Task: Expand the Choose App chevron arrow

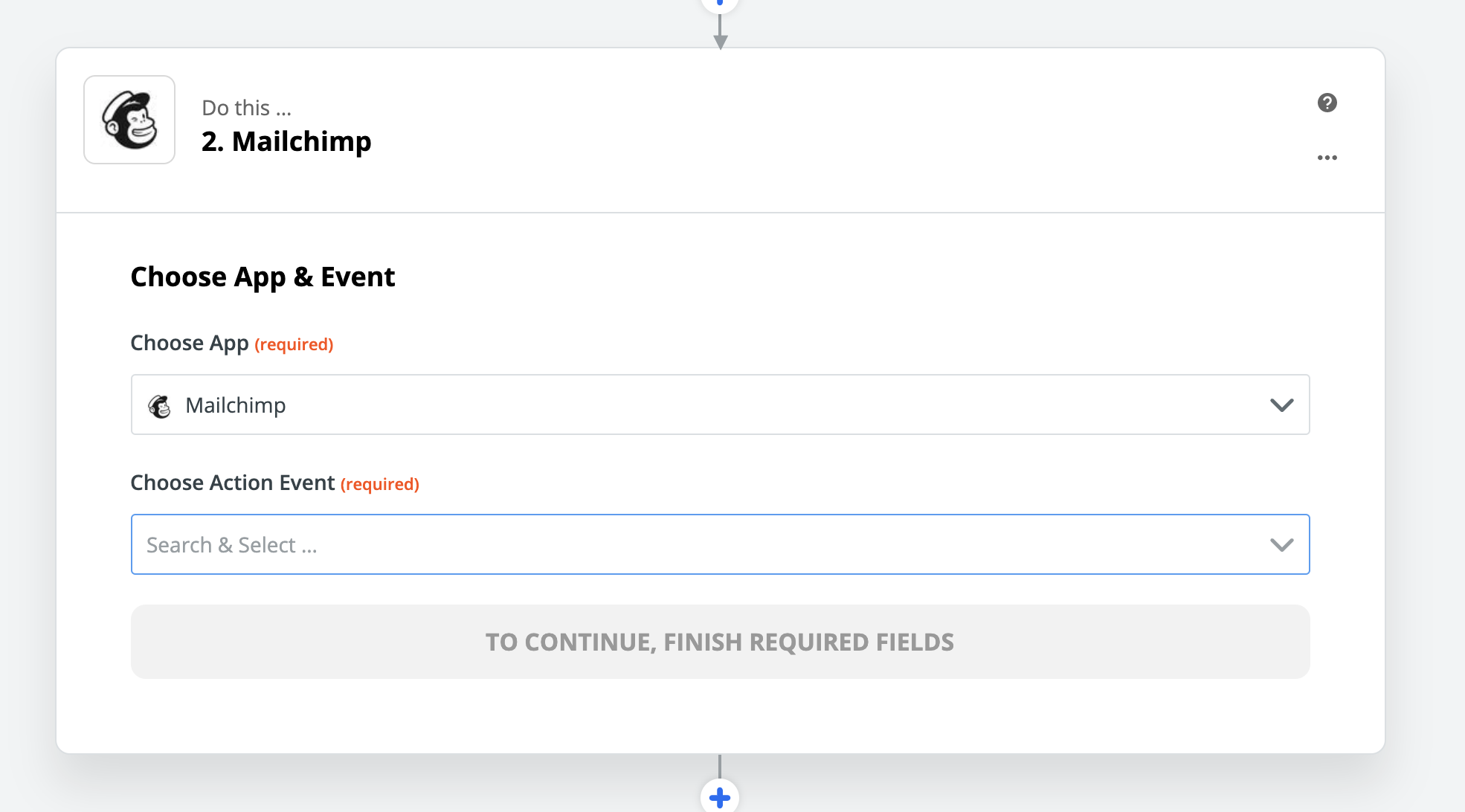Action: coord(1282,405)
